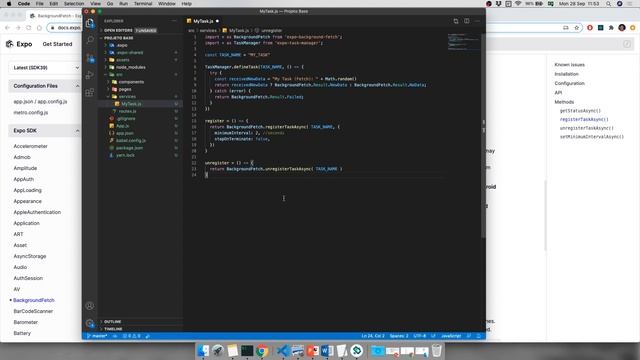
Task: Open Finder from the Dock
Action: click(x=203, y=351)
